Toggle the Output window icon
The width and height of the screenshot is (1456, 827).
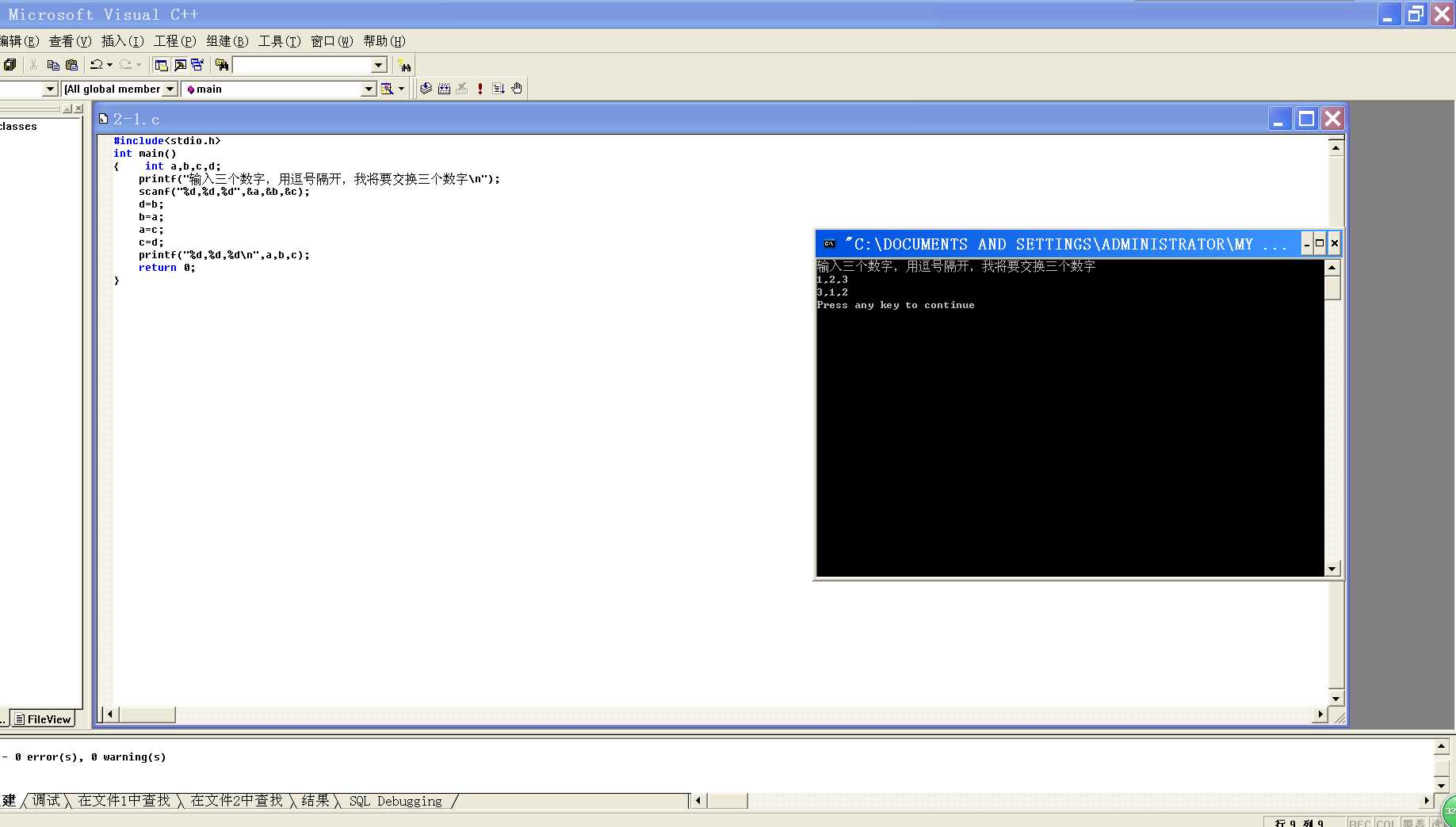click(180, 65)
